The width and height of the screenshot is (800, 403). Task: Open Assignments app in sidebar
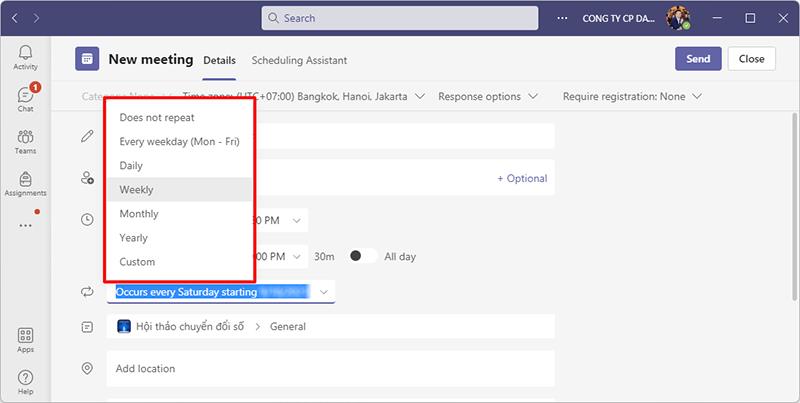pyautogui.click(x=26, y=184)
